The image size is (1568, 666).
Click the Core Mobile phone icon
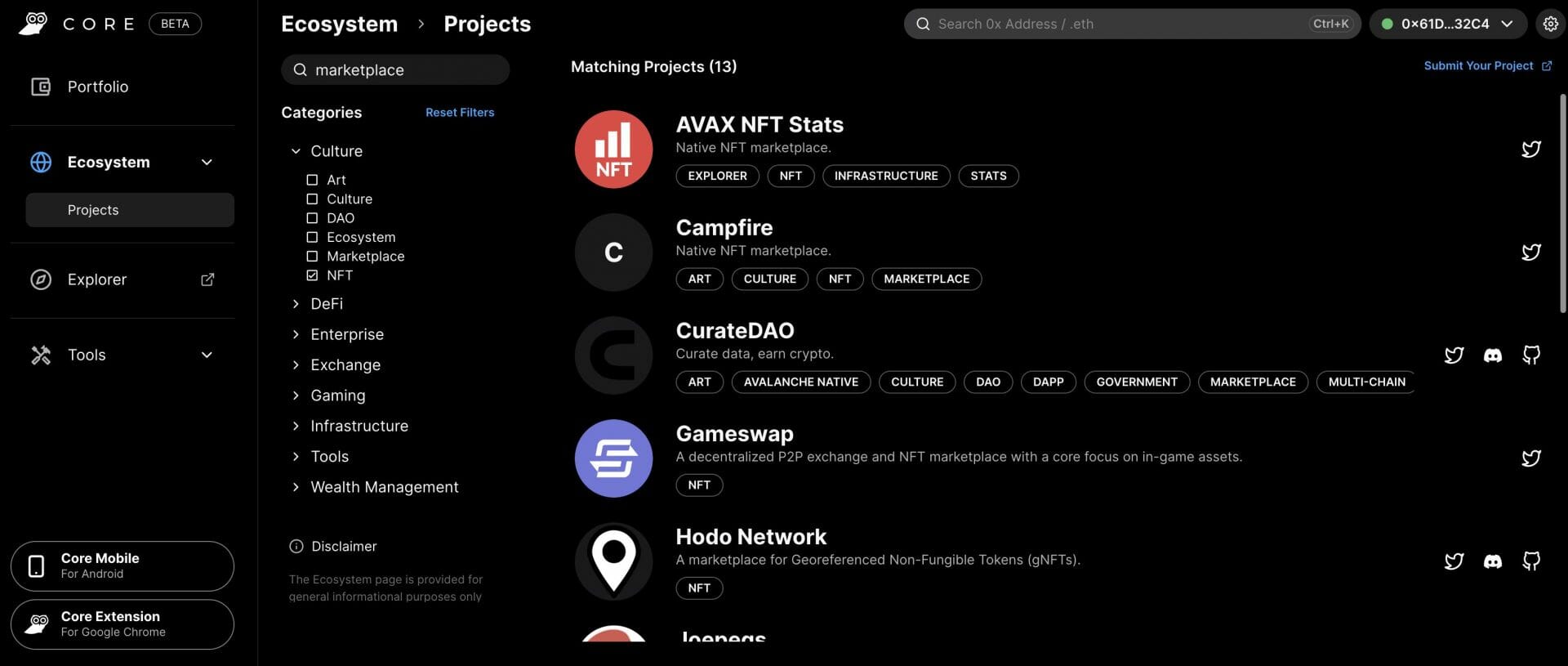[36, 566]
